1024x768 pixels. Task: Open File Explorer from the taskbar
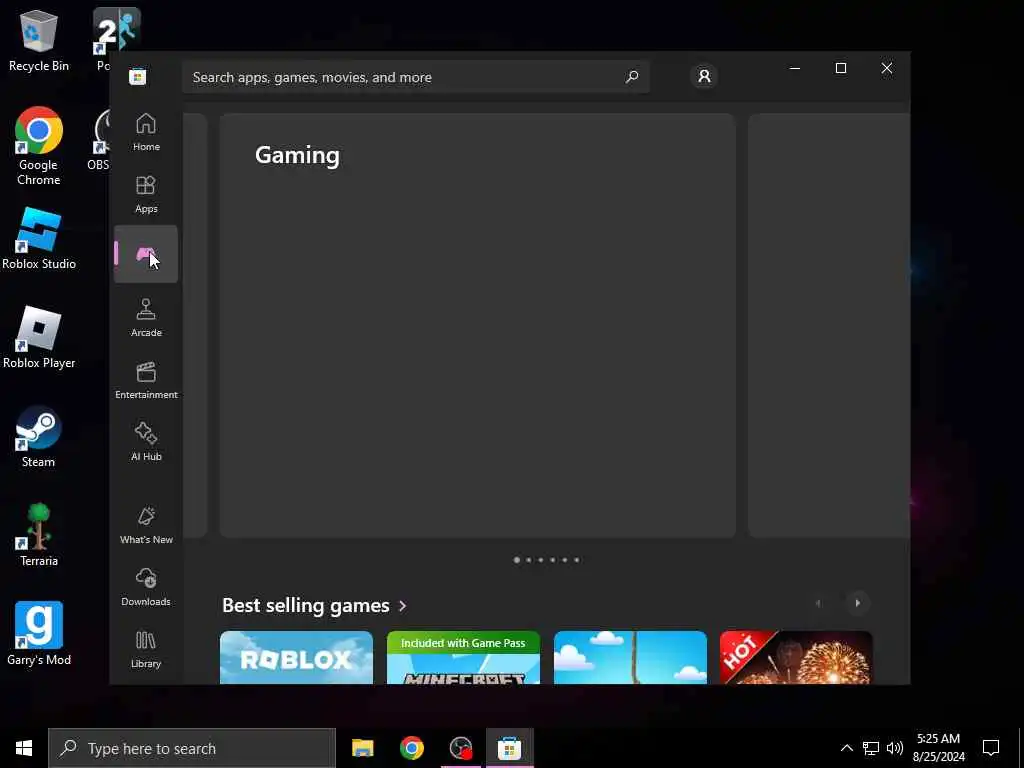[362, 748]
